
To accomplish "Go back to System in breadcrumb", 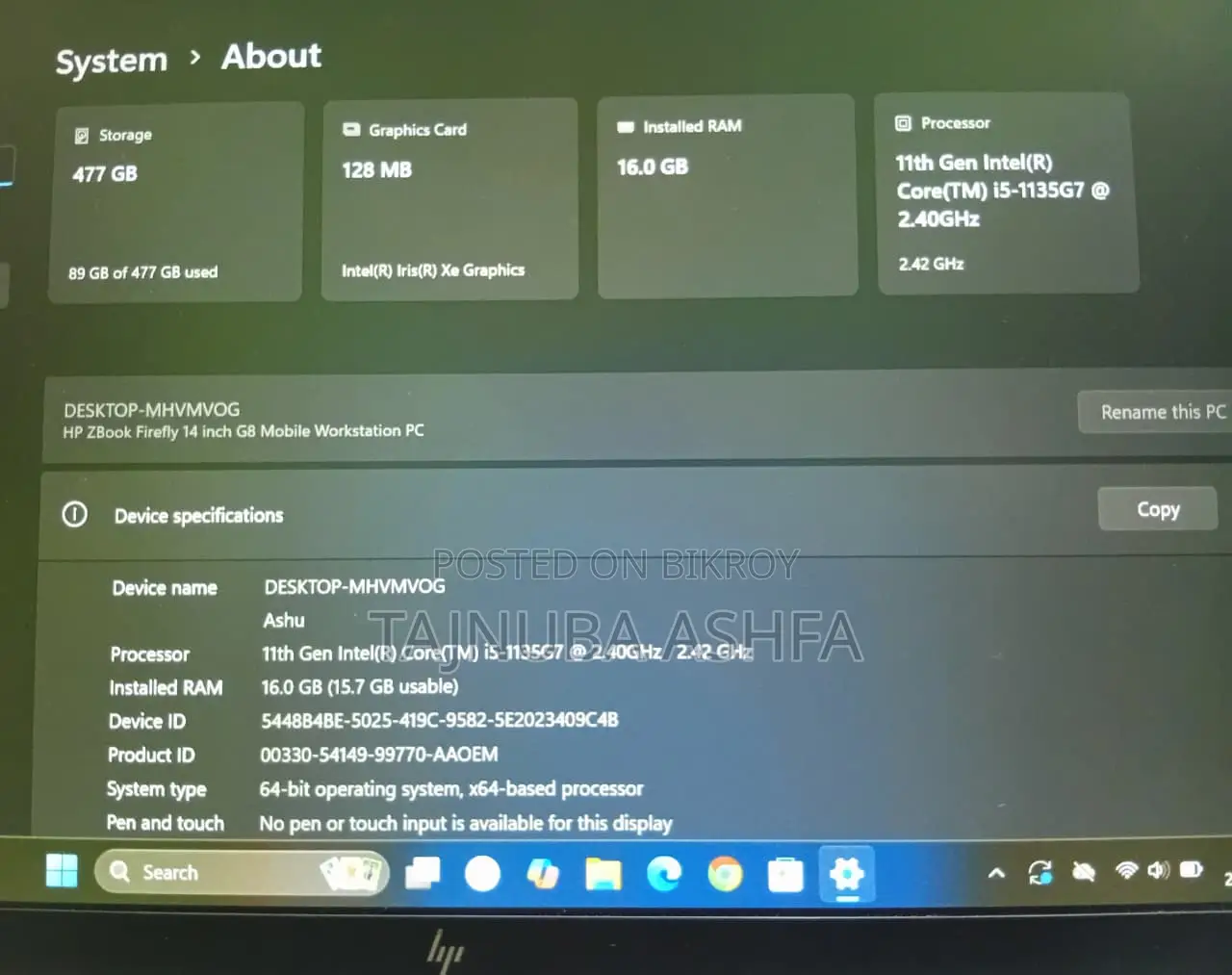I will pyautogui.click(x=112, y=61).
